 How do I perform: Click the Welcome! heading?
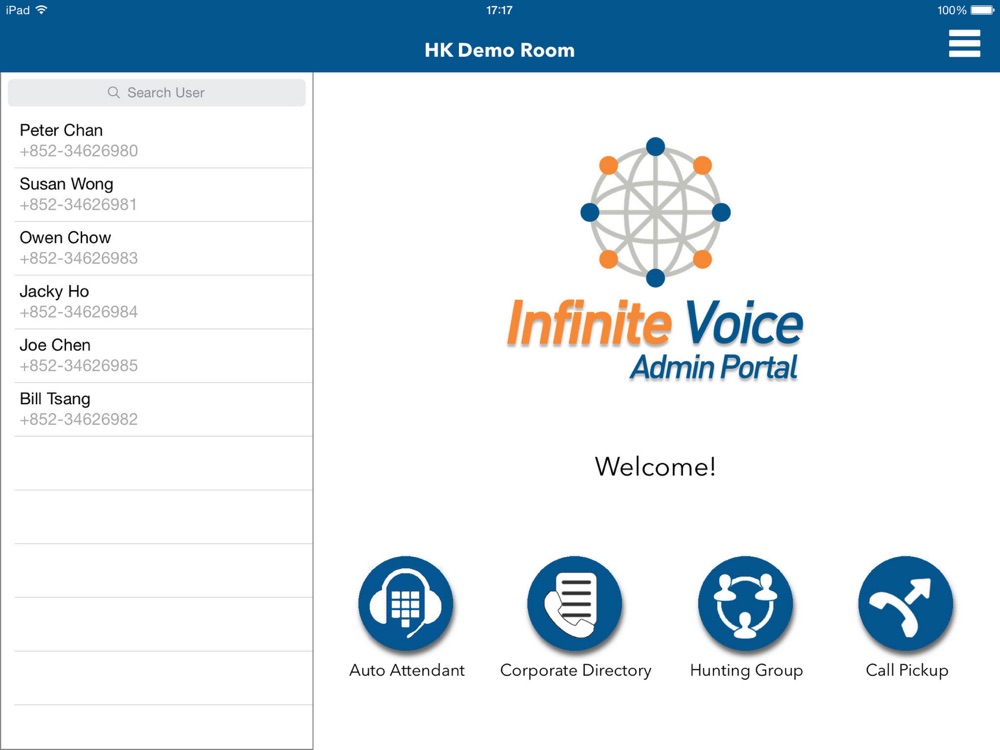click(655, 467)
